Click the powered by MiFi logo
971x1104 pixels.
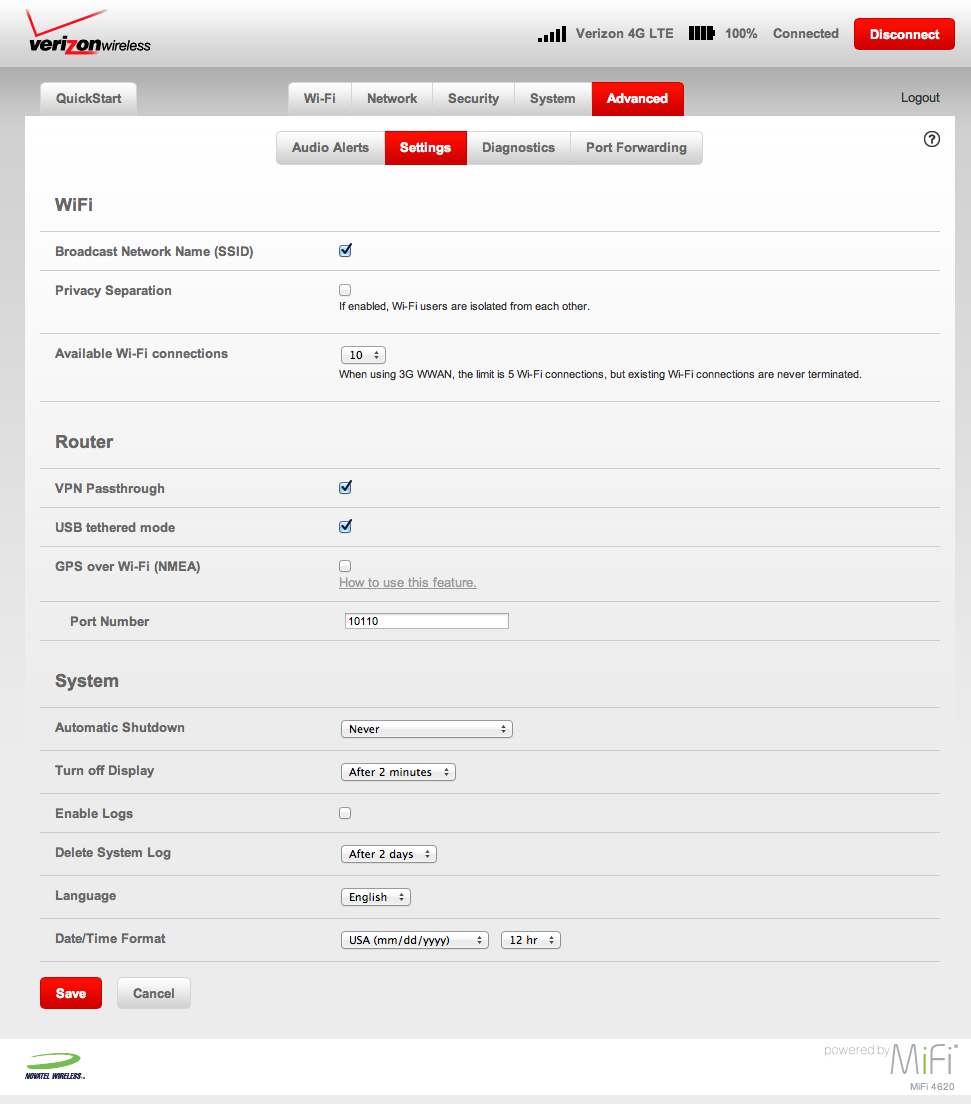pos(891,1060)
